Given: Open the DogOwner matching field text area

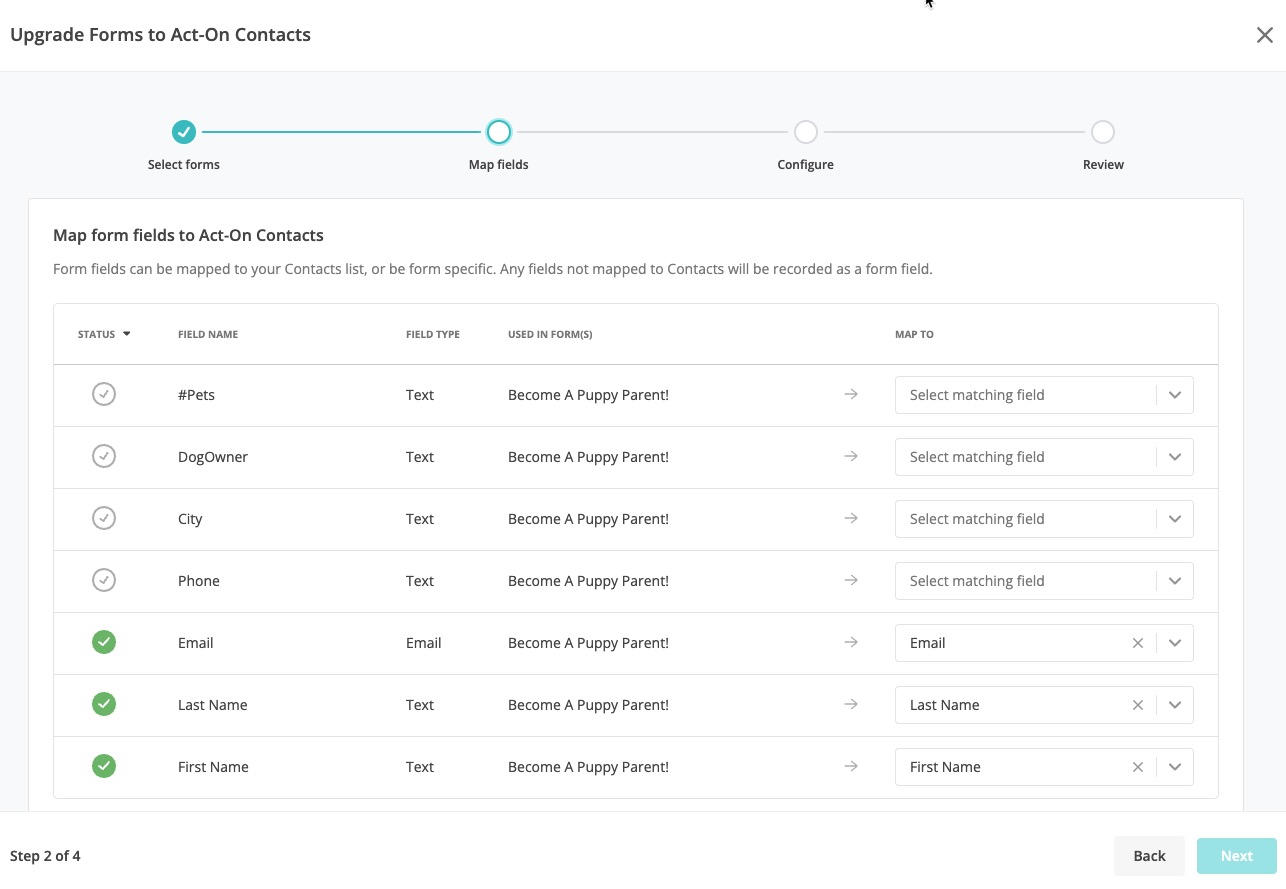Looking at the screenshot, I should 1025,457.
